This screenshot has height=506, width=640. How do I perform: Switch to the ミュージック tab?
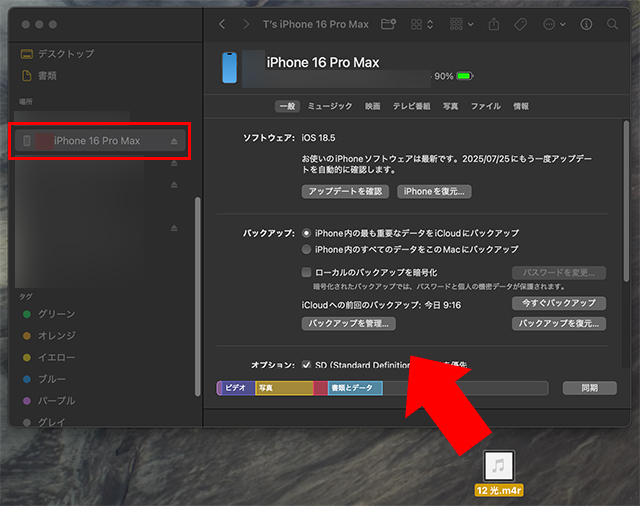(x=330, y=107)
